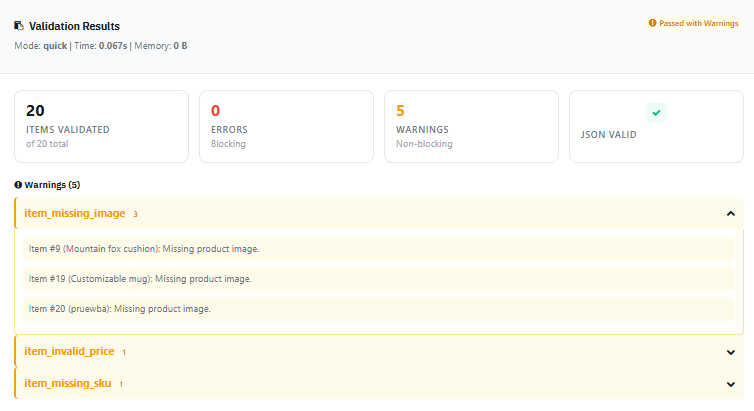Screen dimensions: 754x411
Task: Click the count 3 beside item_missing_image
Action: (x=135, y=214)
